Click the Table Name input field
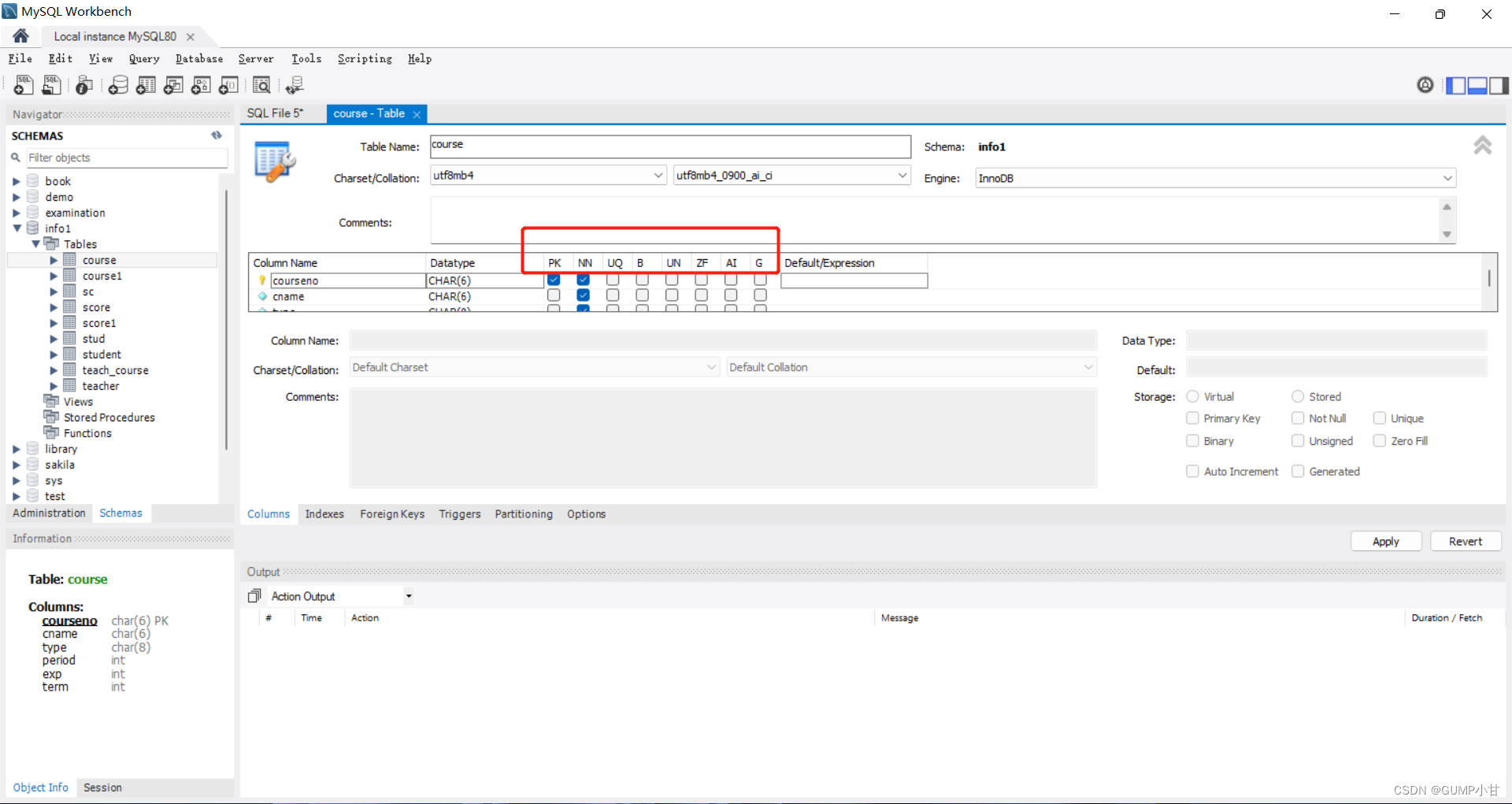Screen dimensions: 1512x804 click(670, 146)
